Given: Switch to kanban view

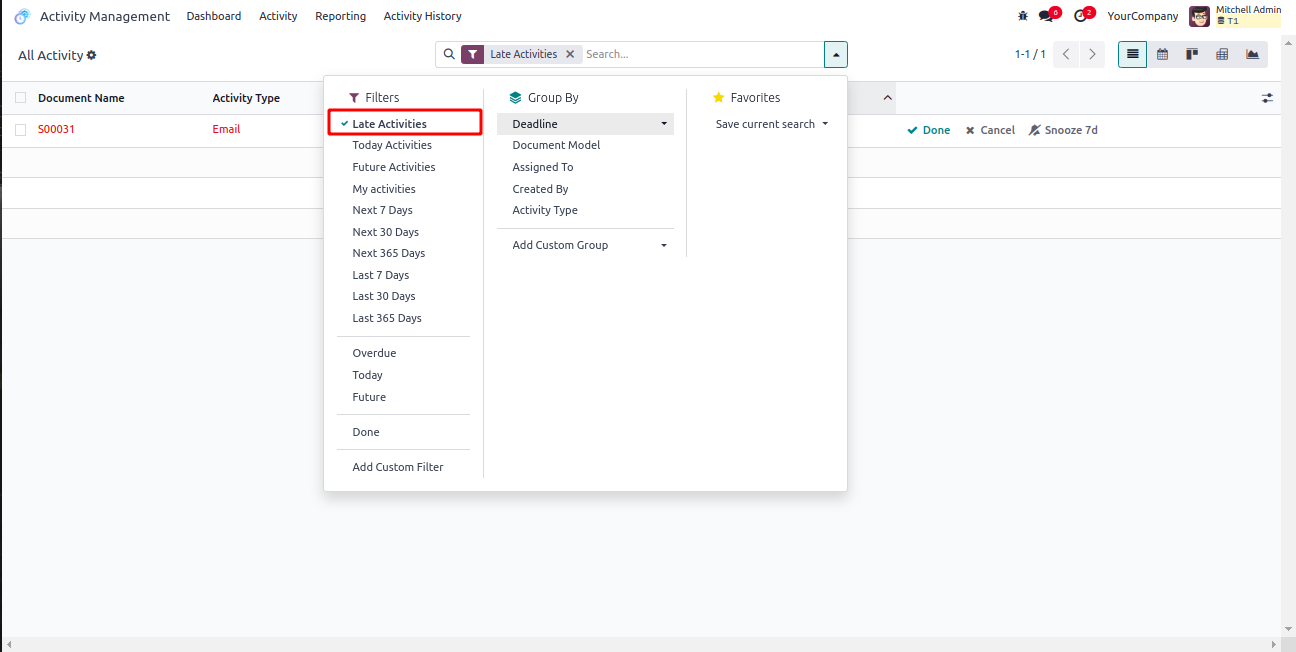Looking at the screenshot, I should [x=1192, y=54].
